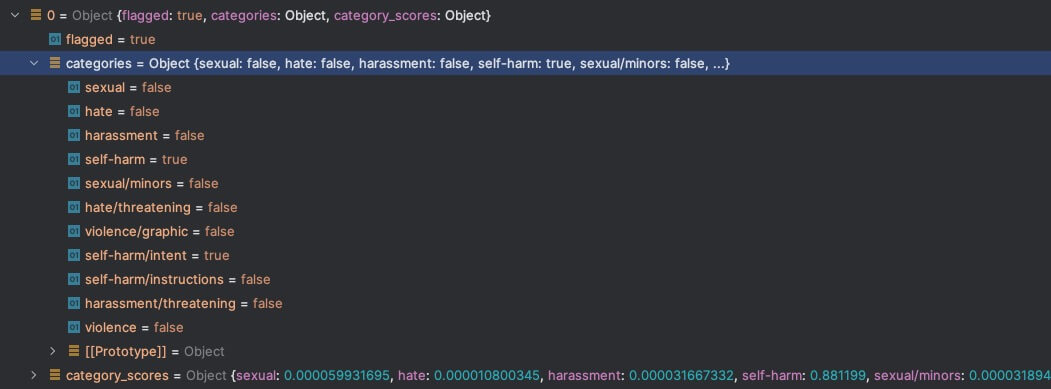Click the field icon next to hate = false
This screenshot has height=389, width=1051.
[x=74, y=111]
